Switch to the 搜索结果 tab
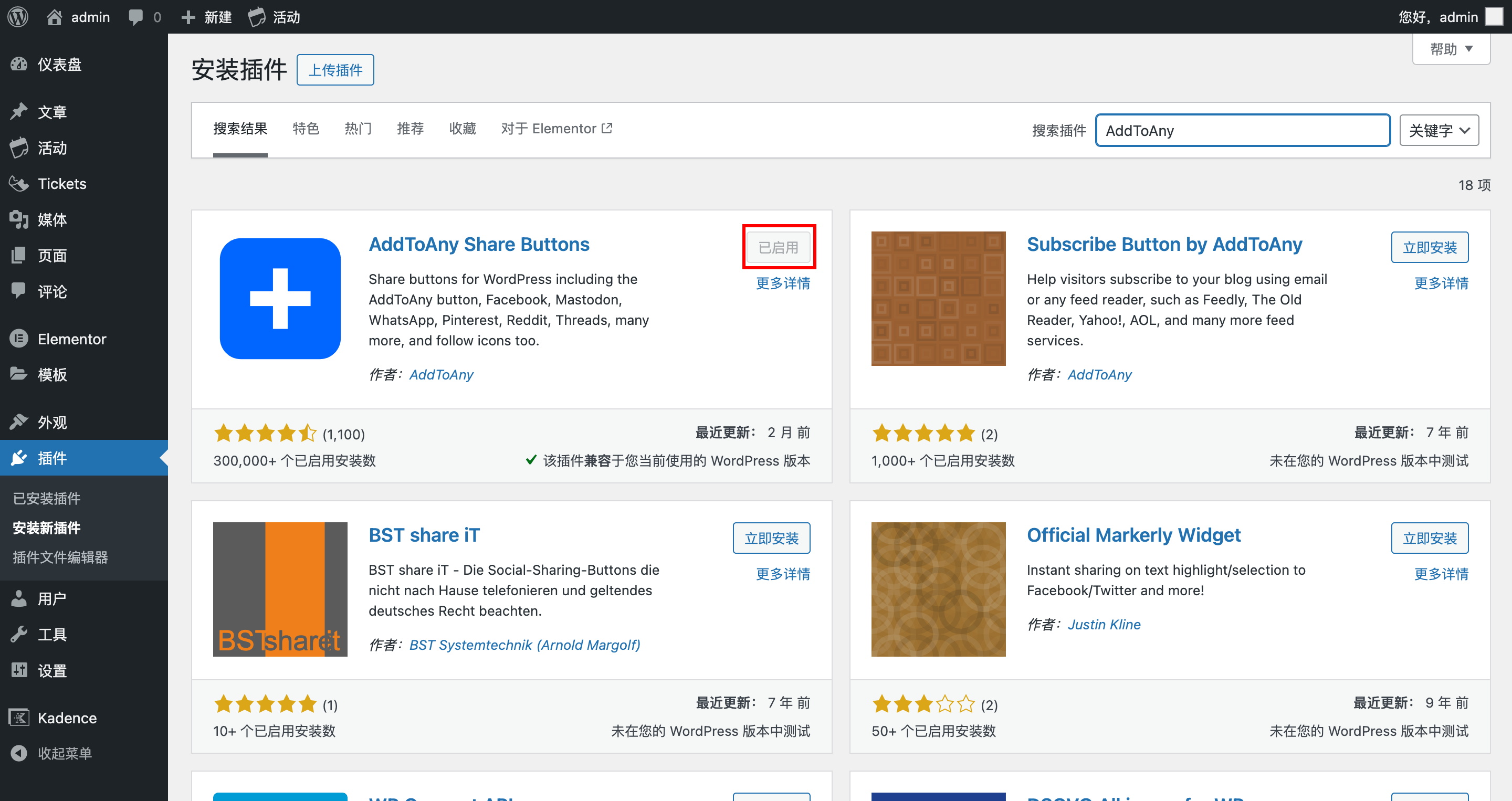 point(240,129)
